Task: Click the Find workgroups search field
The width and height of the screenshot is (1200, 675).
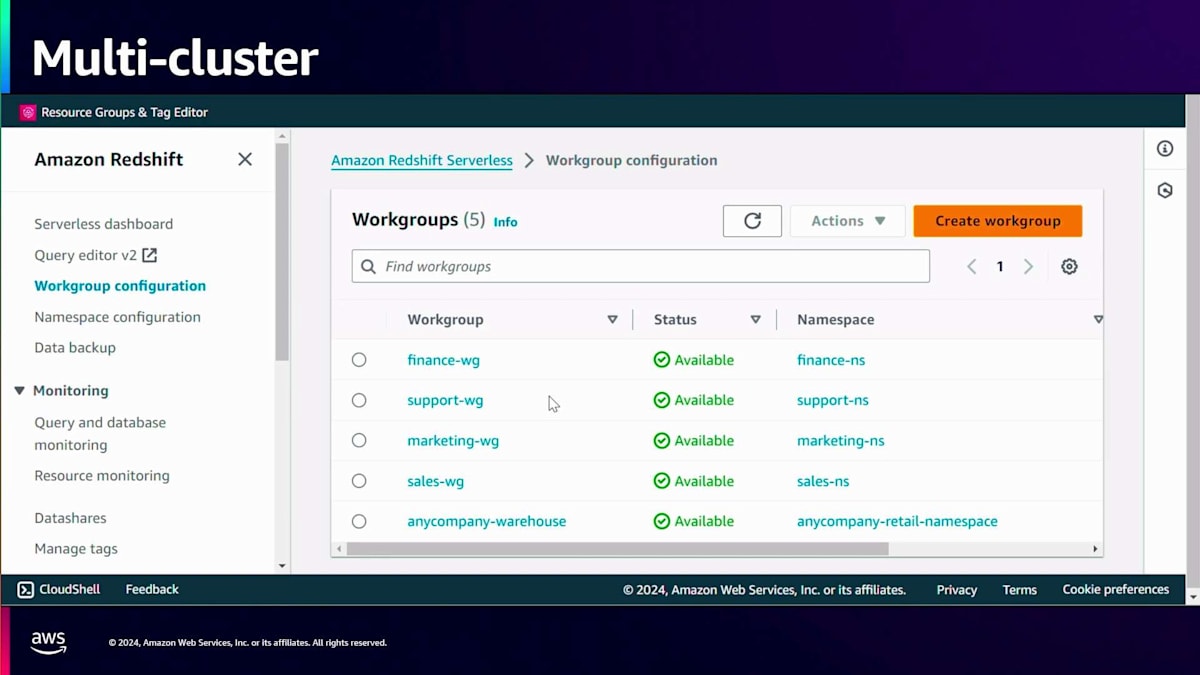Action: (641, 267)
